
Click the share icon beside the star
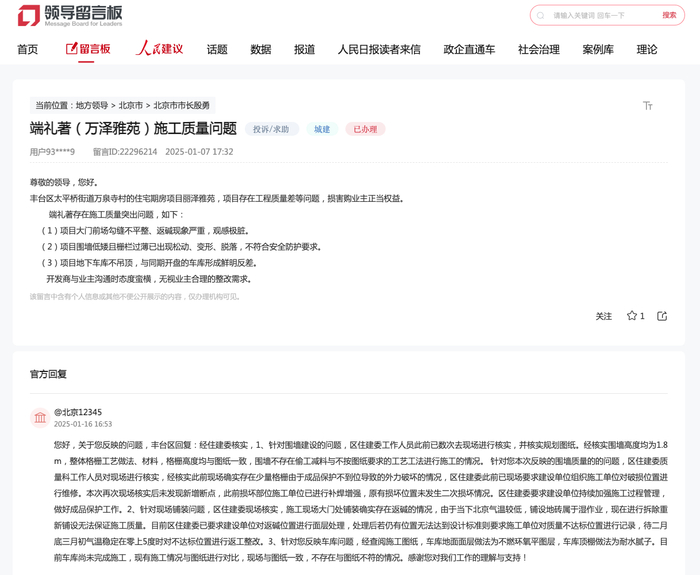[x=662, y=316]
